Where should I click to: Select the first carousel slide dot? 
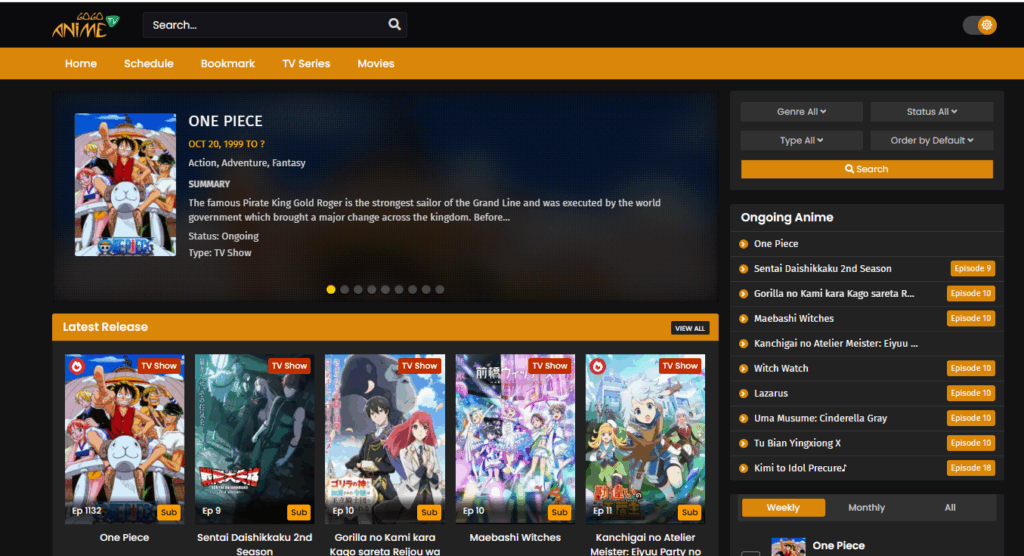pyautogui.click(x=331, y=289)
